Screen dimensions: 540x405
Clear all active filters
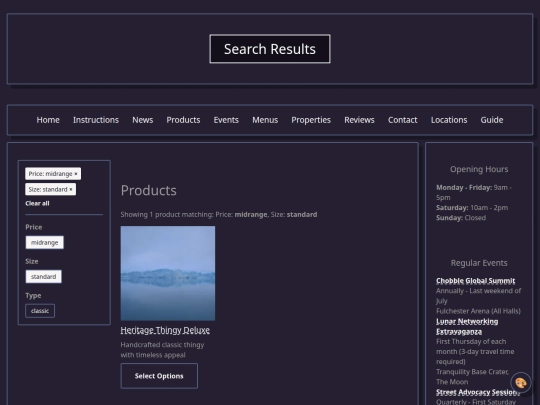coord(37,203)
